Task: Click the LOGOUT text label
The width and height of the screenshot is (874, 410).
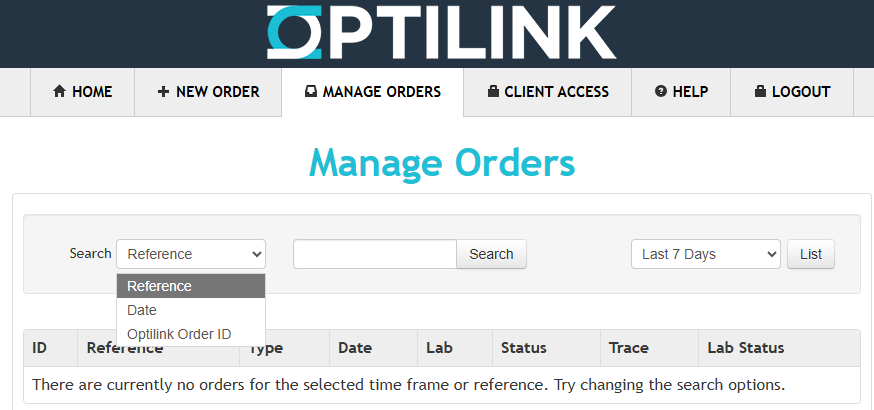Action: click(x=801, y=92)
